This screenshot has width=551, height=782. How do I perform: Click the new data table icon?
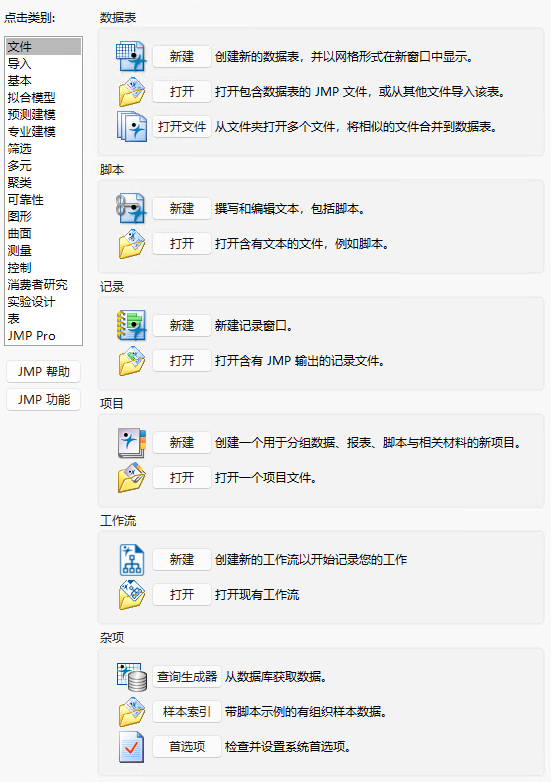tap(131, 56)
